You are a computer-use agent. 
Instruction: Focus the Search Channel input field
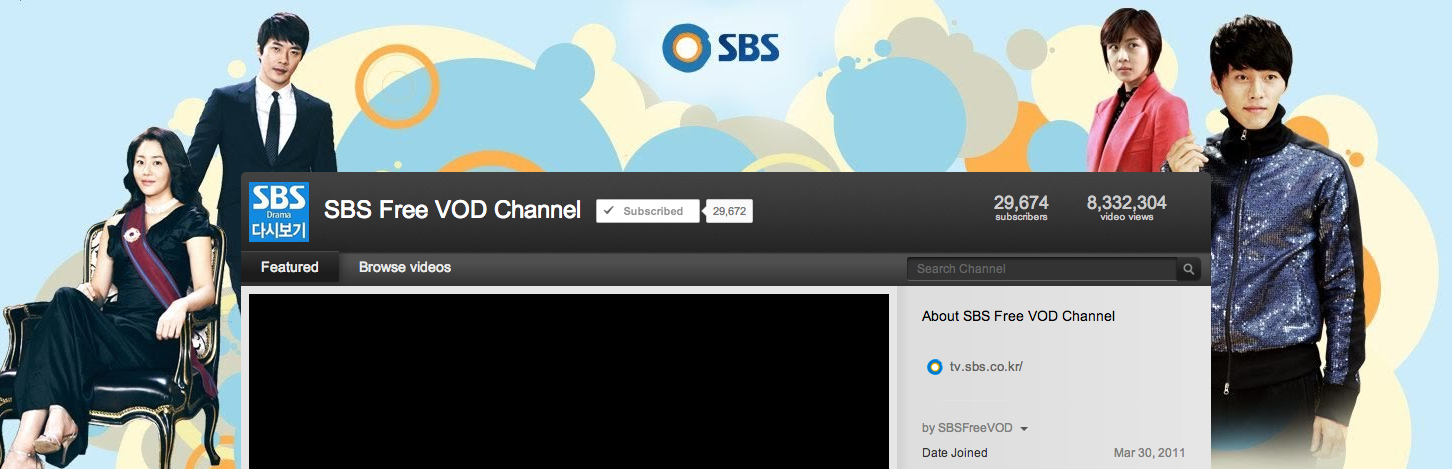[x=1040, y=269]
